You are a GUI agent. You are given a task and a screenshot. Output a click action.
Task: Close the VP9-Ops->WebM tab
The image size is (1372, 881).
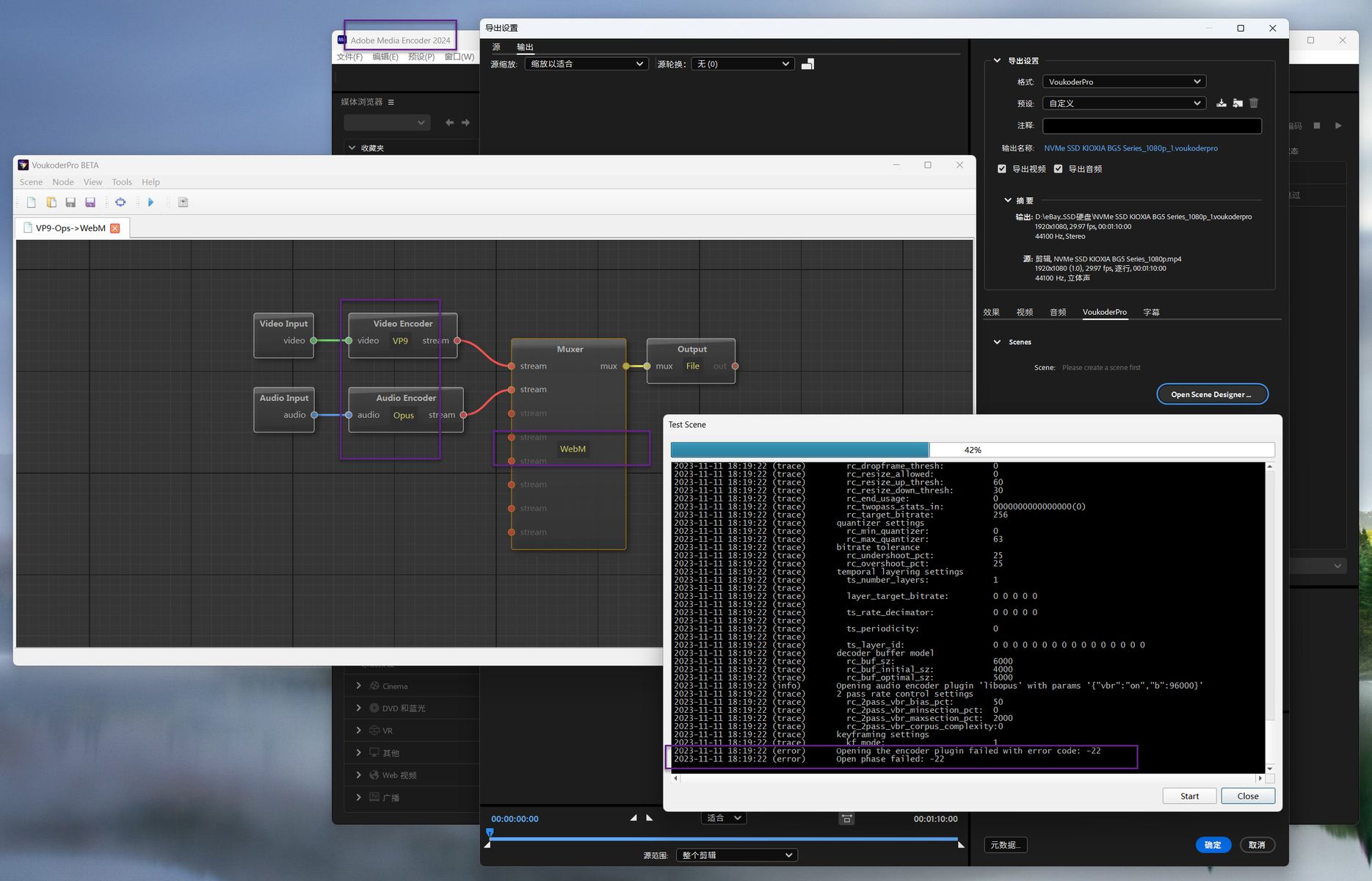115,228
